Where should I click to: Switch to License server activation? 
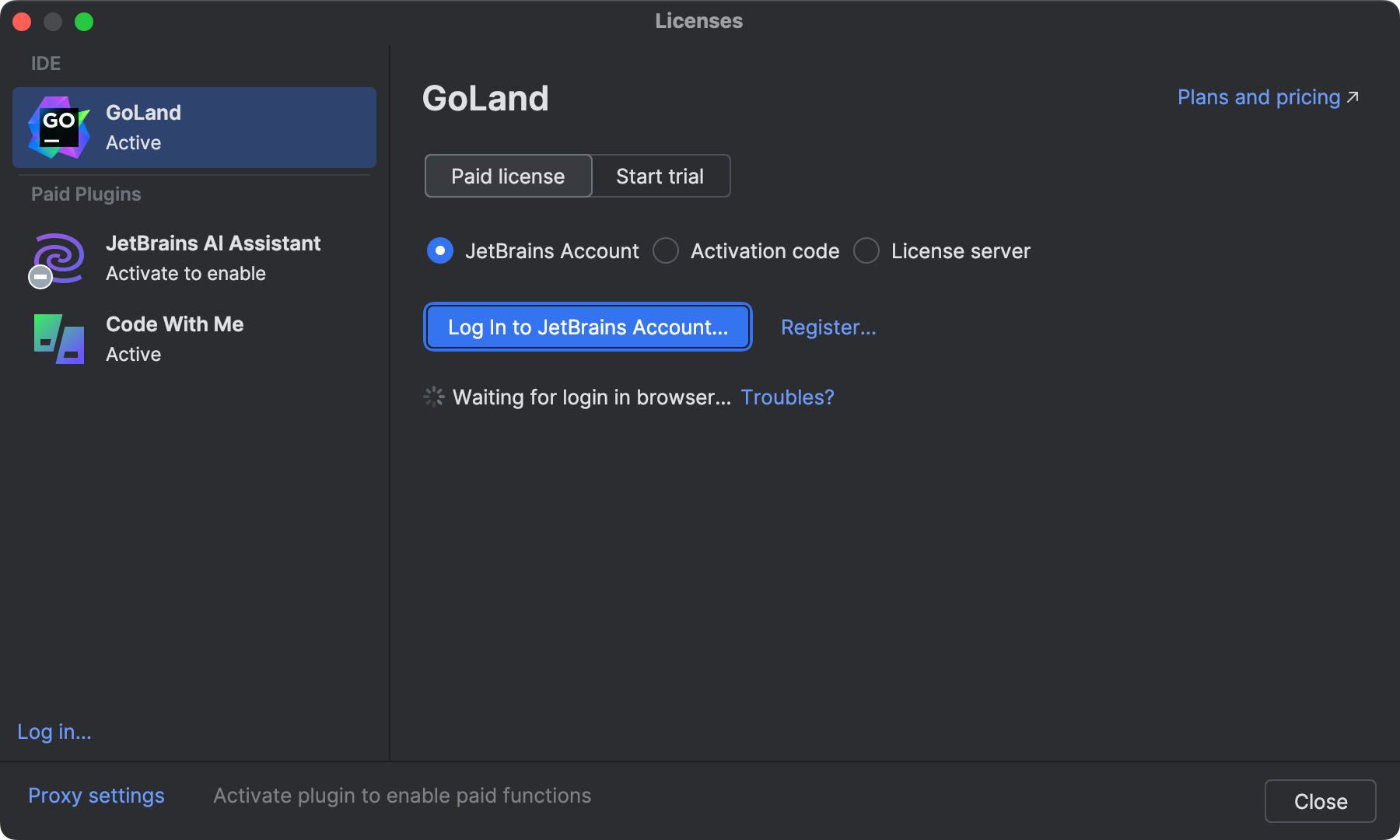pos(866,250)
